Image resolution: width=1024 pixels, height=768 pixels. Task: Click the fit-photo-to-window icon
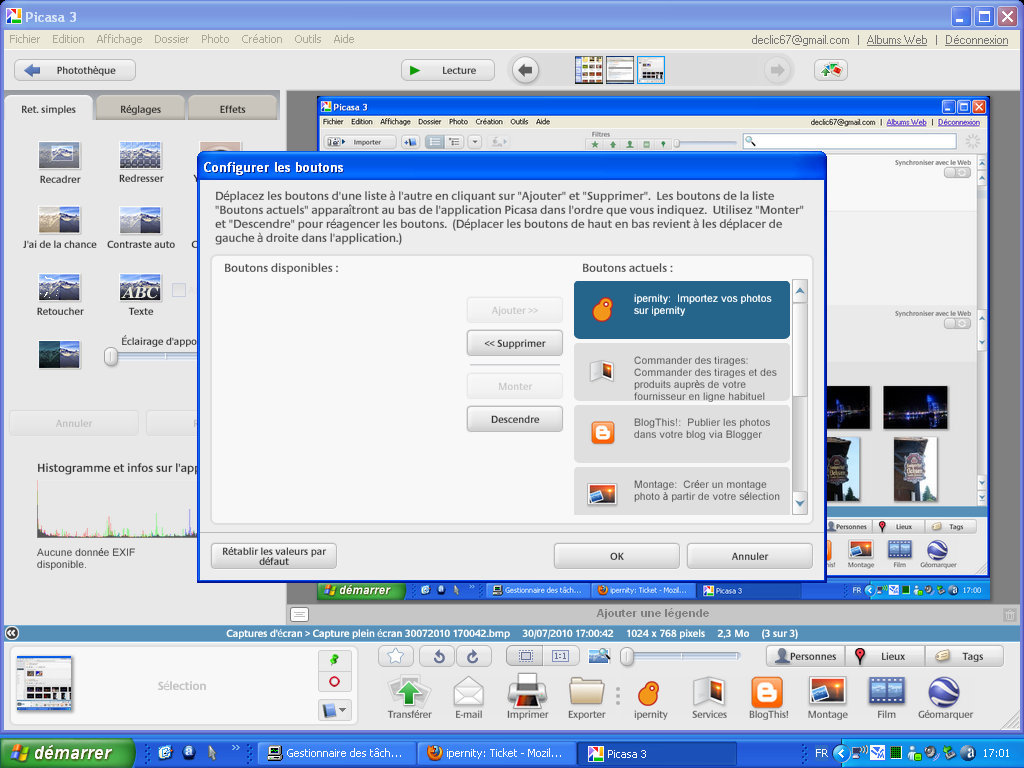[x=525, y=656]
